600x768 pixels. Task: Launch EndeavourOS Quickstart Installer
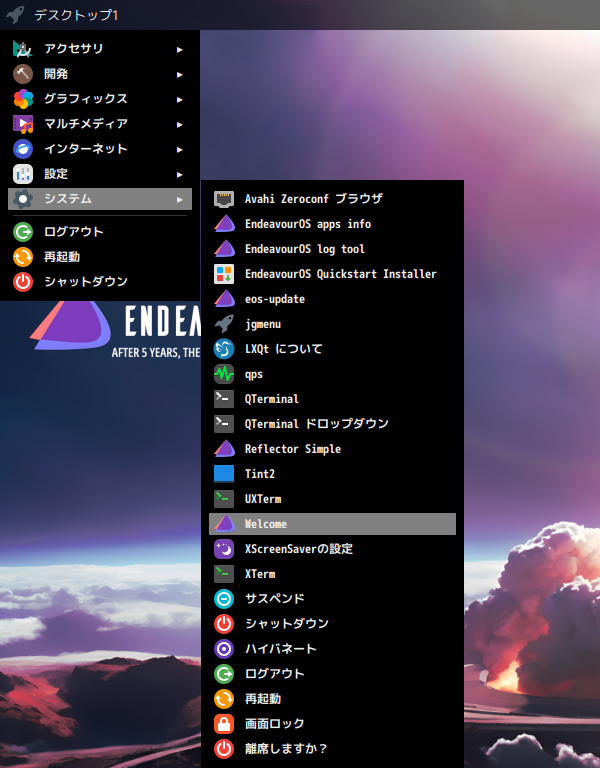coord(332,274)
